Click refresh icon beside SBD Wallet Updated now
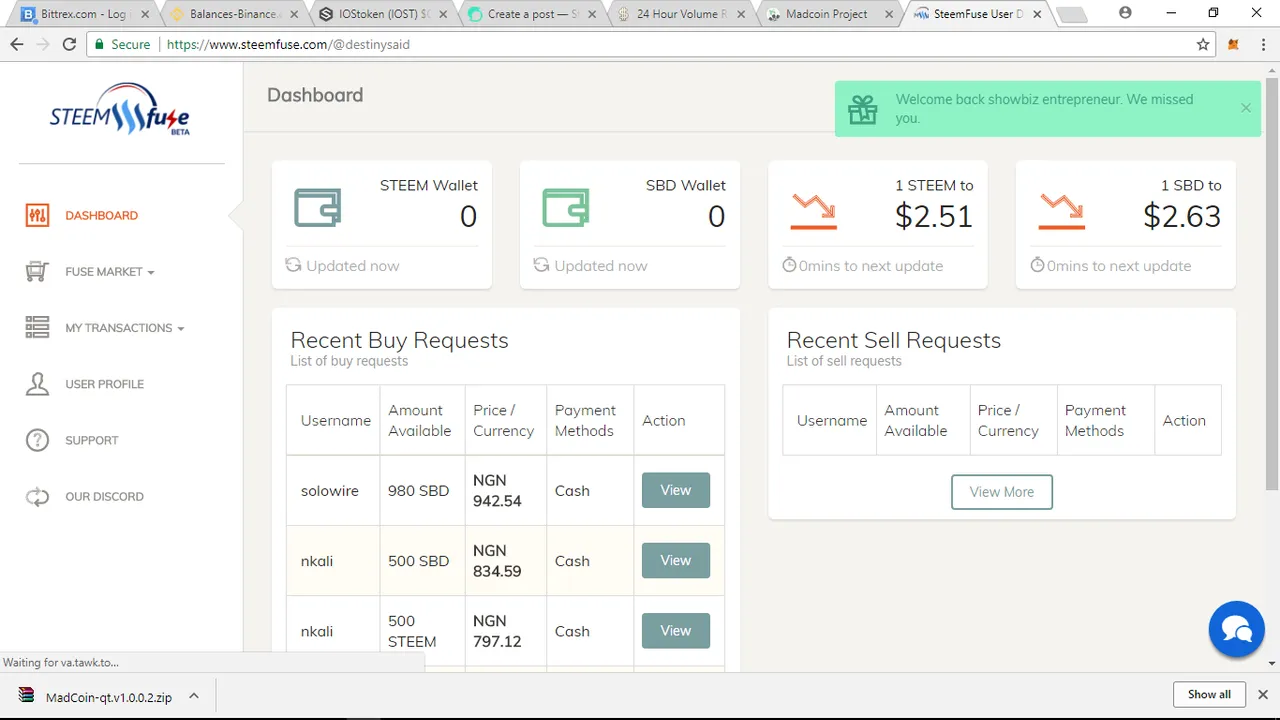This screenshot has width=1280, height=720. 541,265
